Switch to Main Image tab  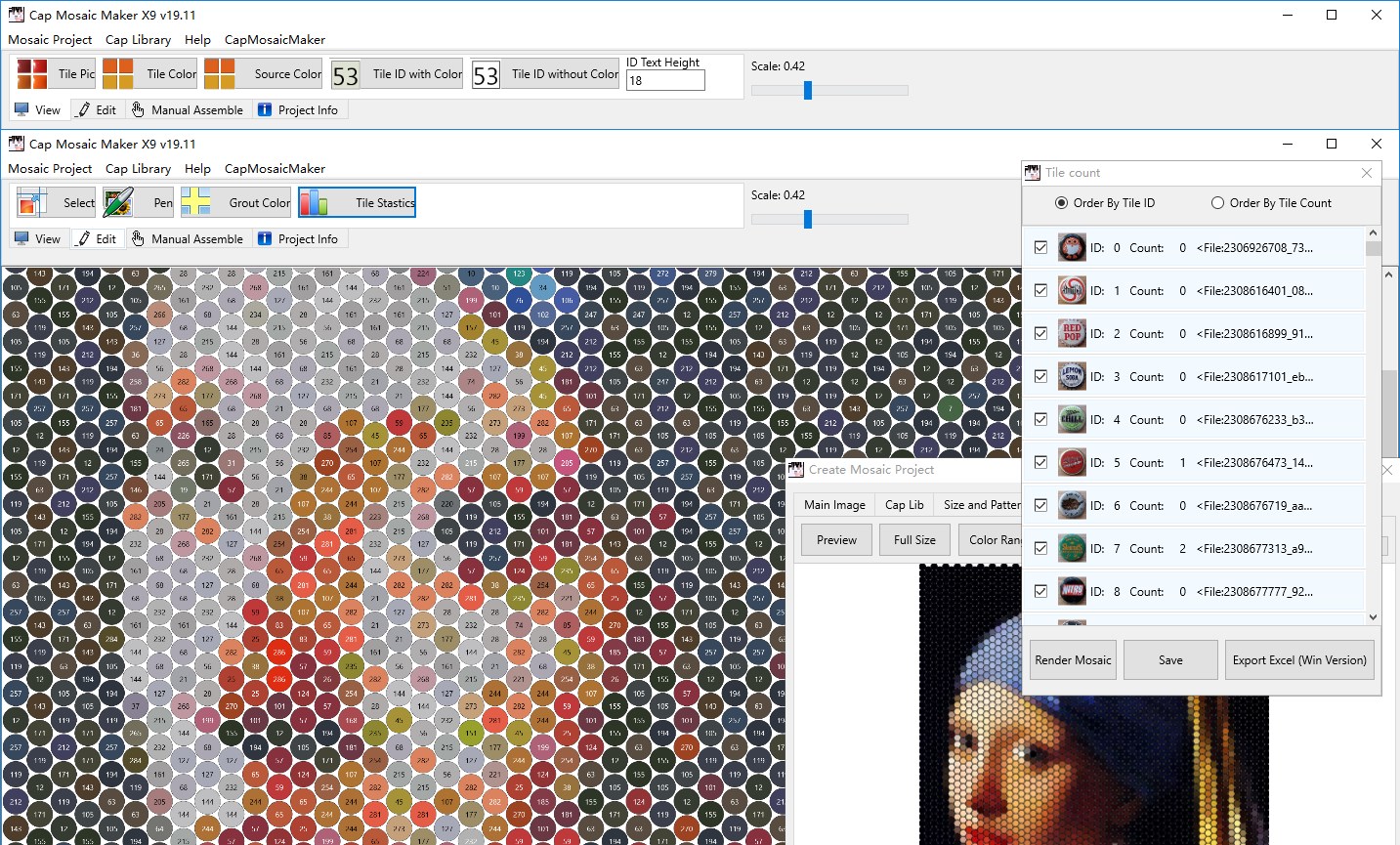click(x=834, y=504)
